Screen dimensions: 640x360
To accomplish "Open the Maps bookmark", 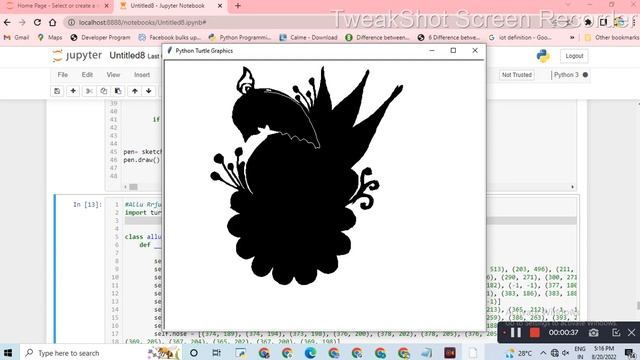I will pos(50,38).
